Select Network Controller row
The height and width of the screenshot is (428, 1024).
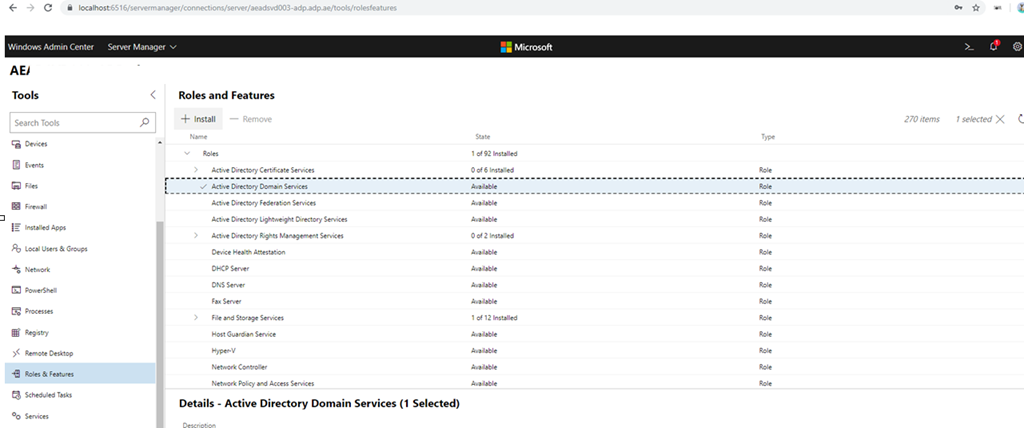coord(594,367)
